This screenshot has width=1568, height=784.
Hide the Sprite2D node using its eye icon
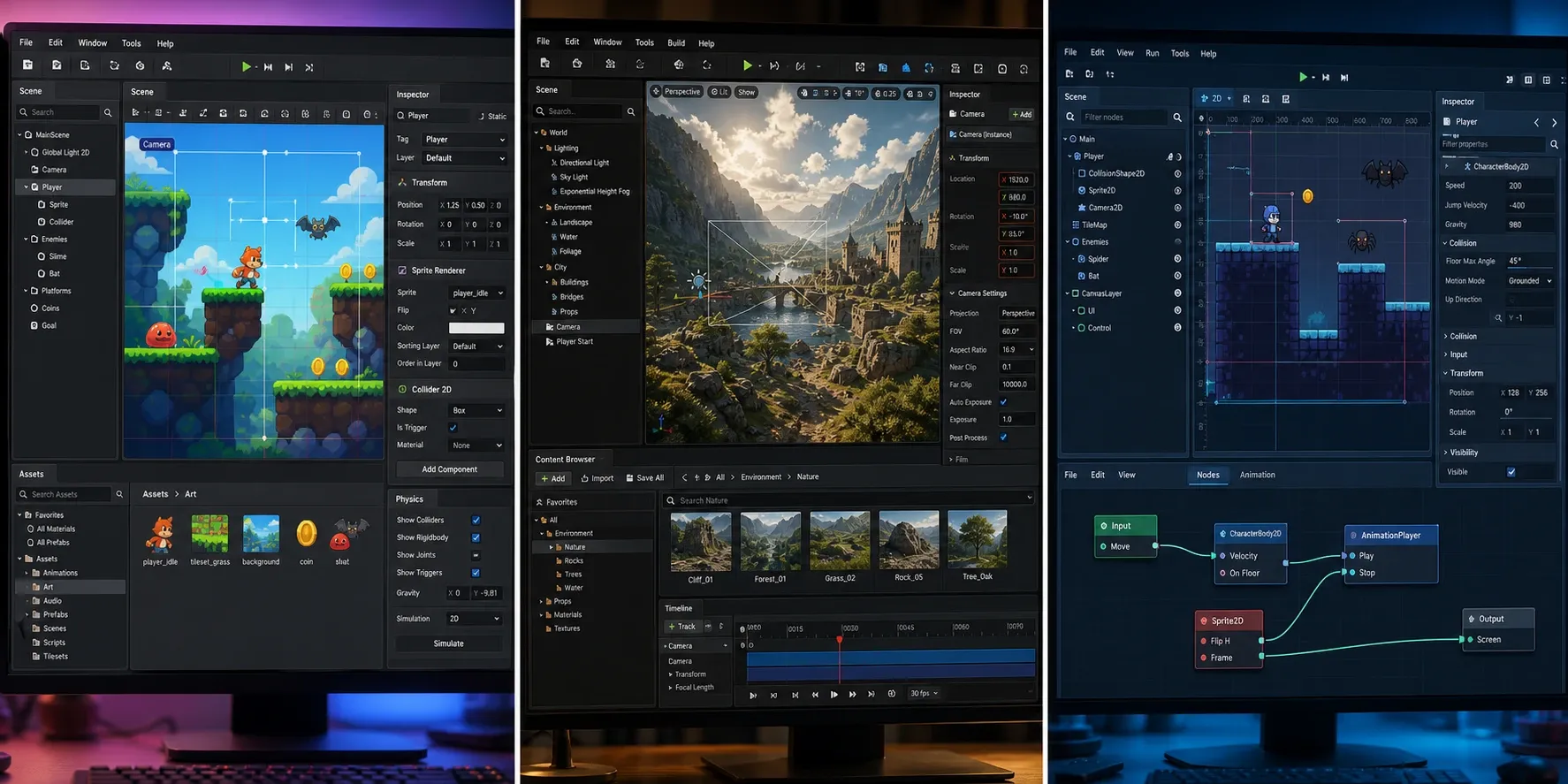pos(1177,191)
